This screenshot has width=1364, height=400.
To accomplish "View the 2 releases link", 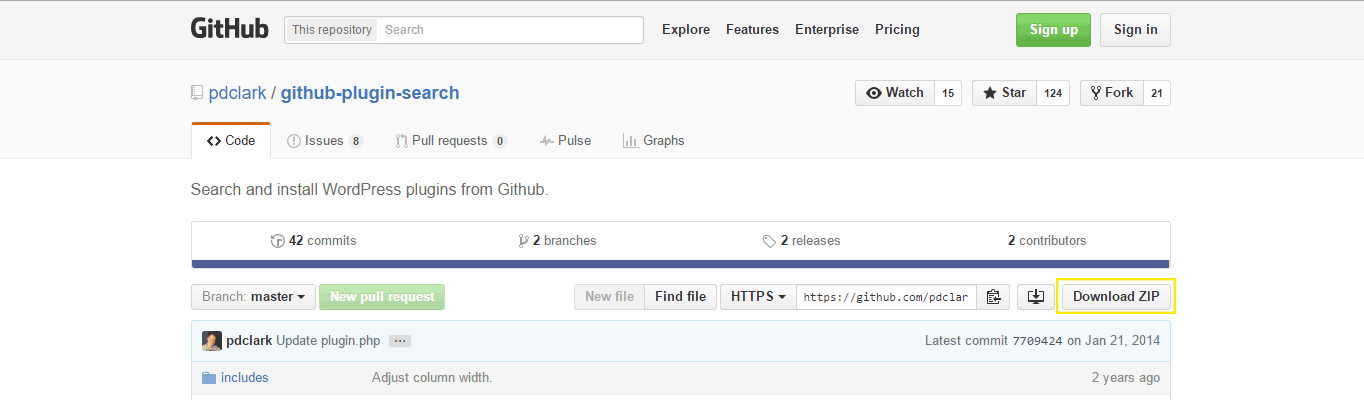I will pyautogui.click(x=801, y=240).
